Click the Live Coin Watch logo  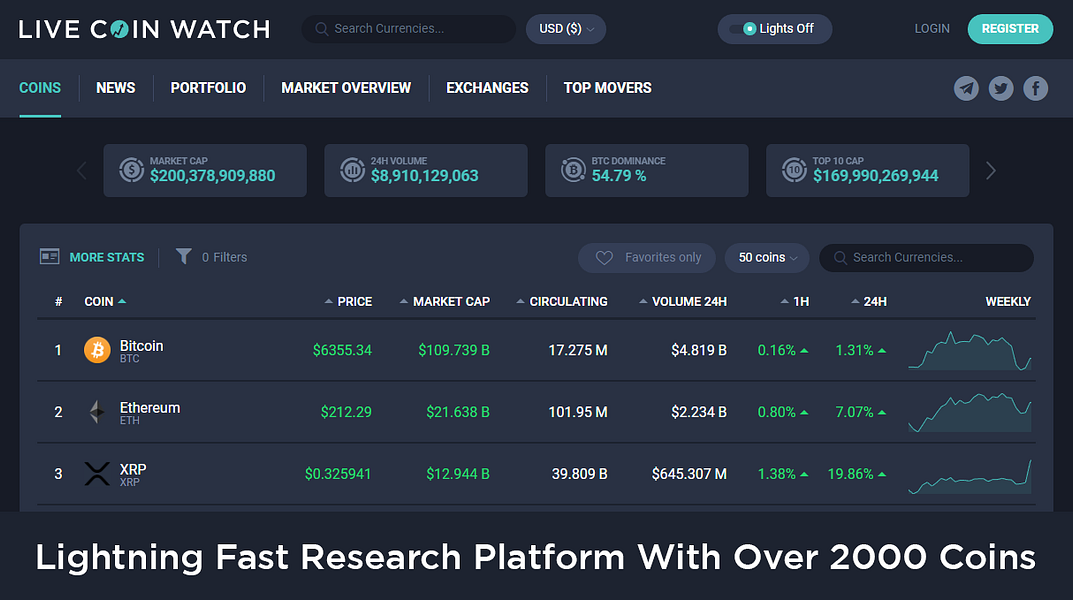144,29
